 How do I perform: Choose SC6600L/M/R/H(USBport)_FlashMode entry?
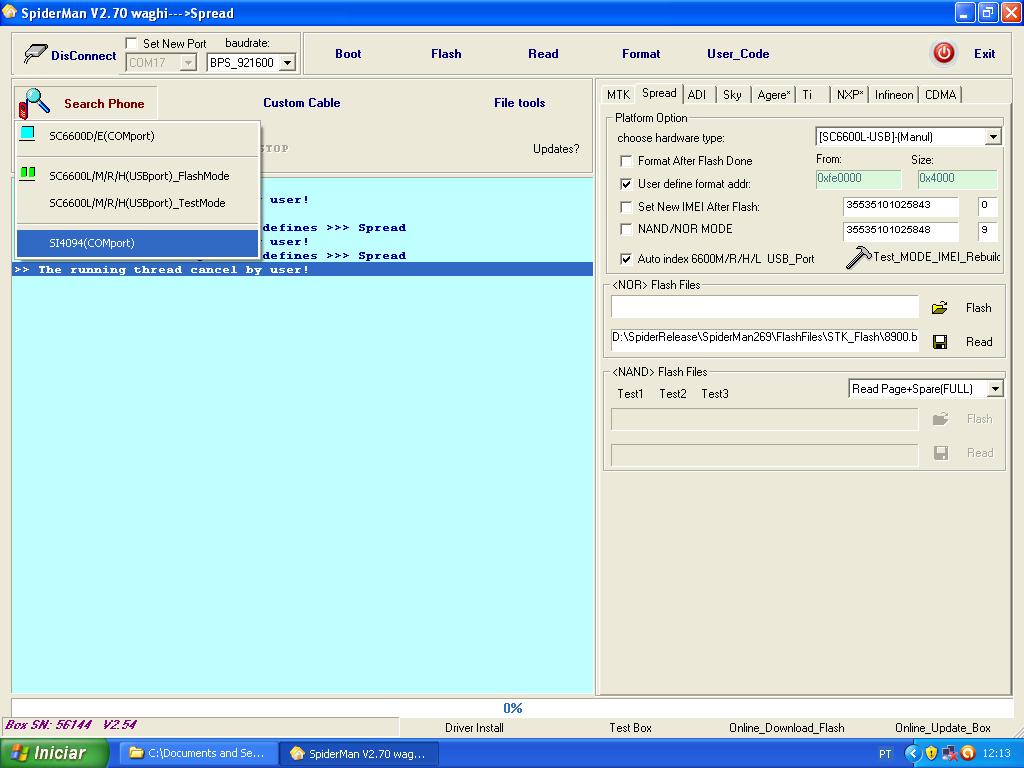[x=138, y=176]
